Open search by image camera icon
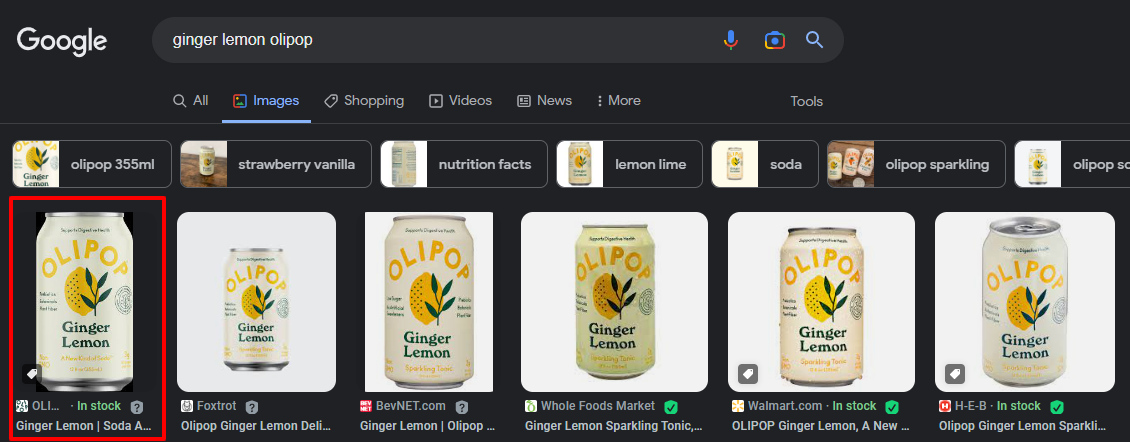The image size is (1130, 442). (774, 40)
